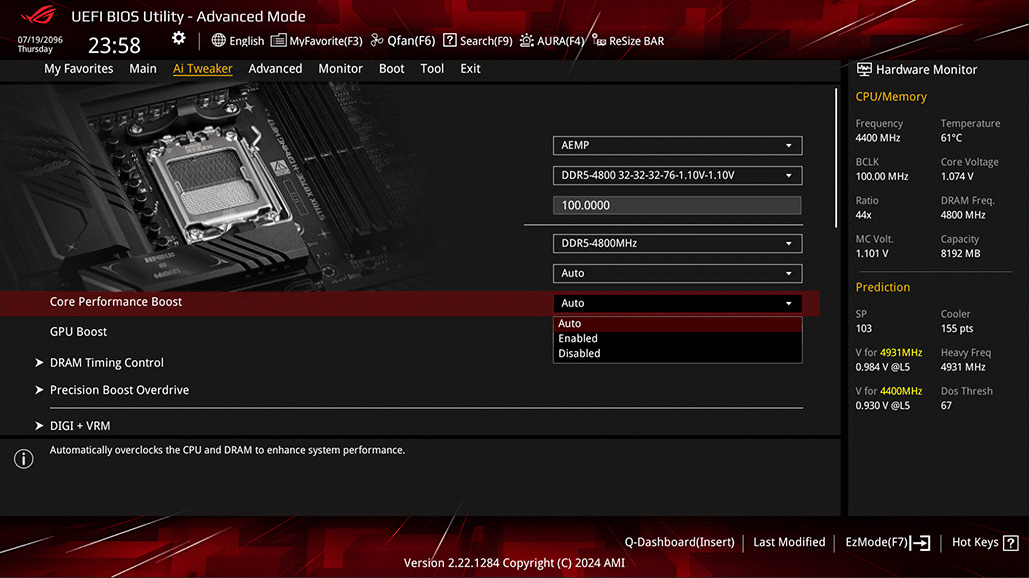Select Enabled in the dropdown list

pos(677,339)
